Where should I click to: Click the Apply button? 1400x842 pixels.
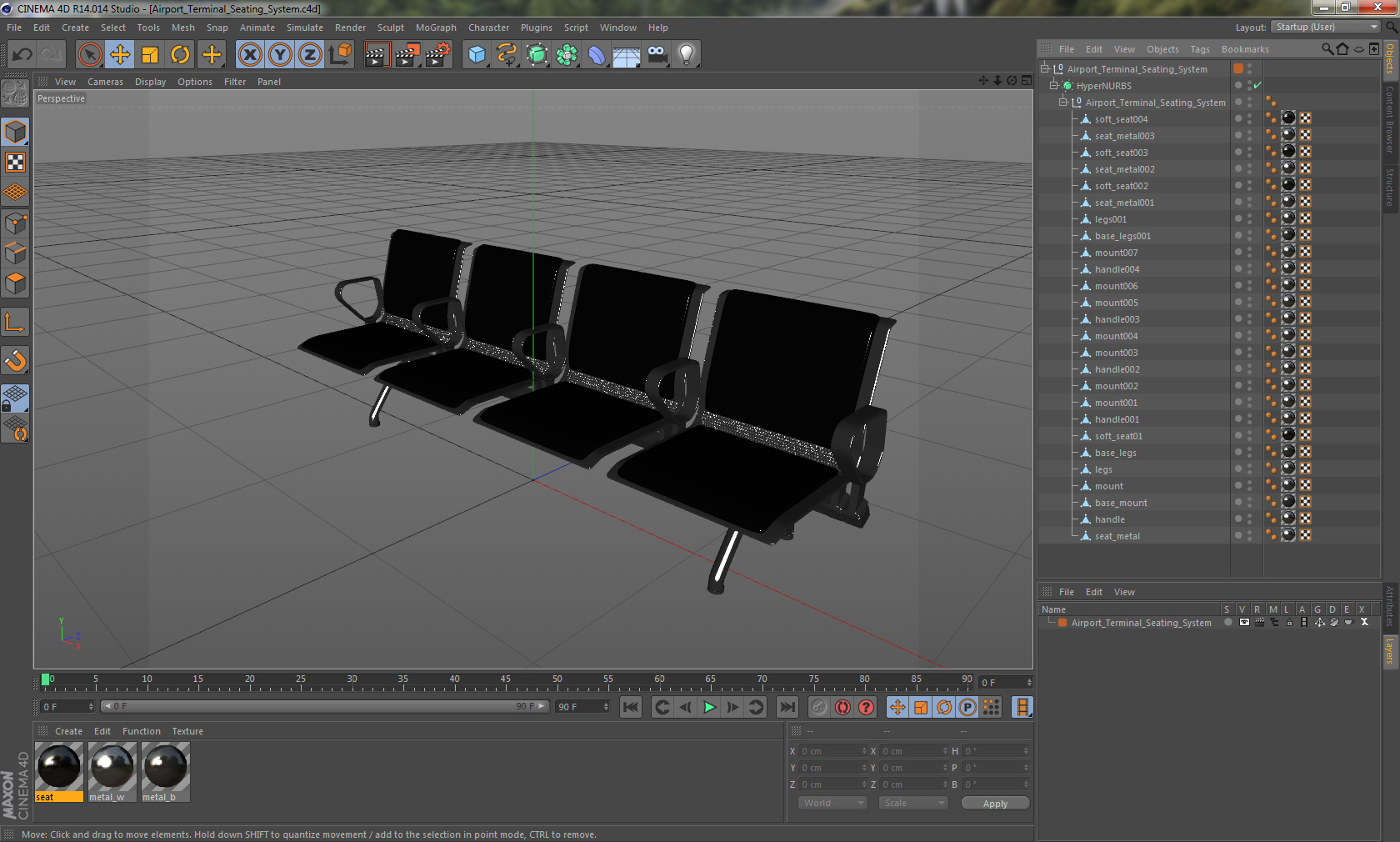[995, 804]
